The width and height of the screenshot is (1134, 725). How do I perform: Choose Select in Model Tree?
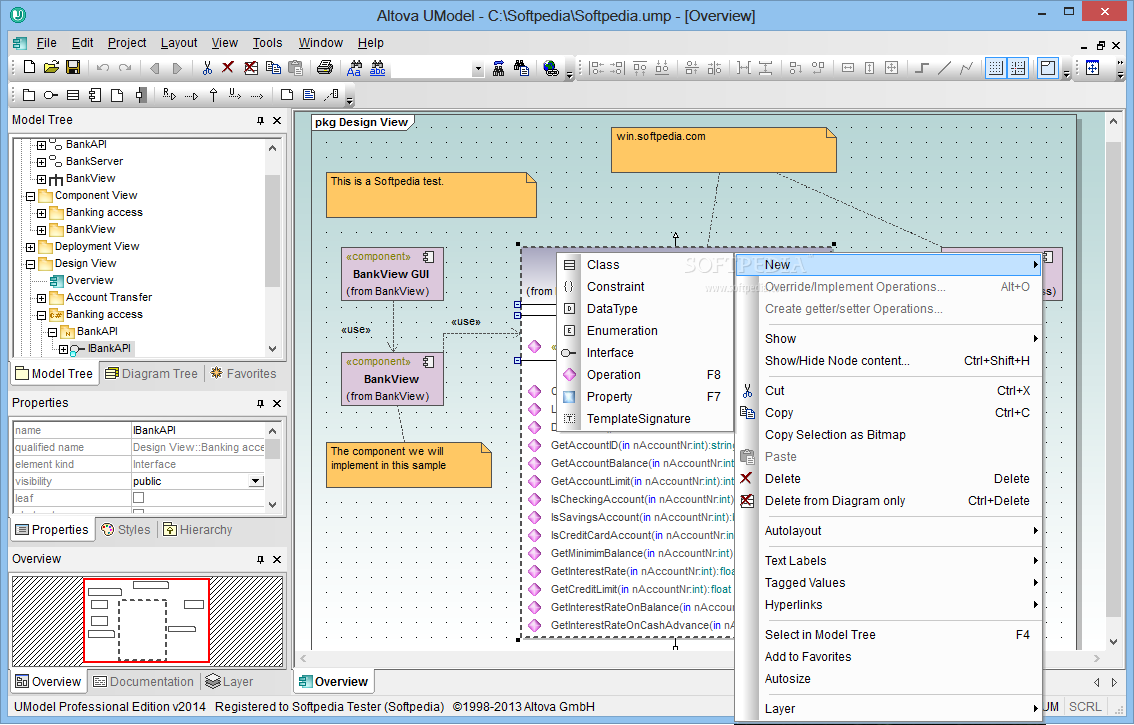pyautogui.click(x=889, y=635)
